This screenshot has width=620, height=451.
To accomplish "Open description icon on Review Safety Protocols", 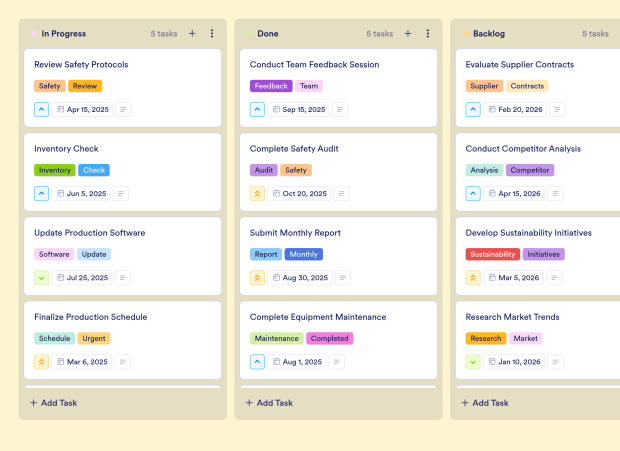I will pyautogui.click(x=123, y=109).
